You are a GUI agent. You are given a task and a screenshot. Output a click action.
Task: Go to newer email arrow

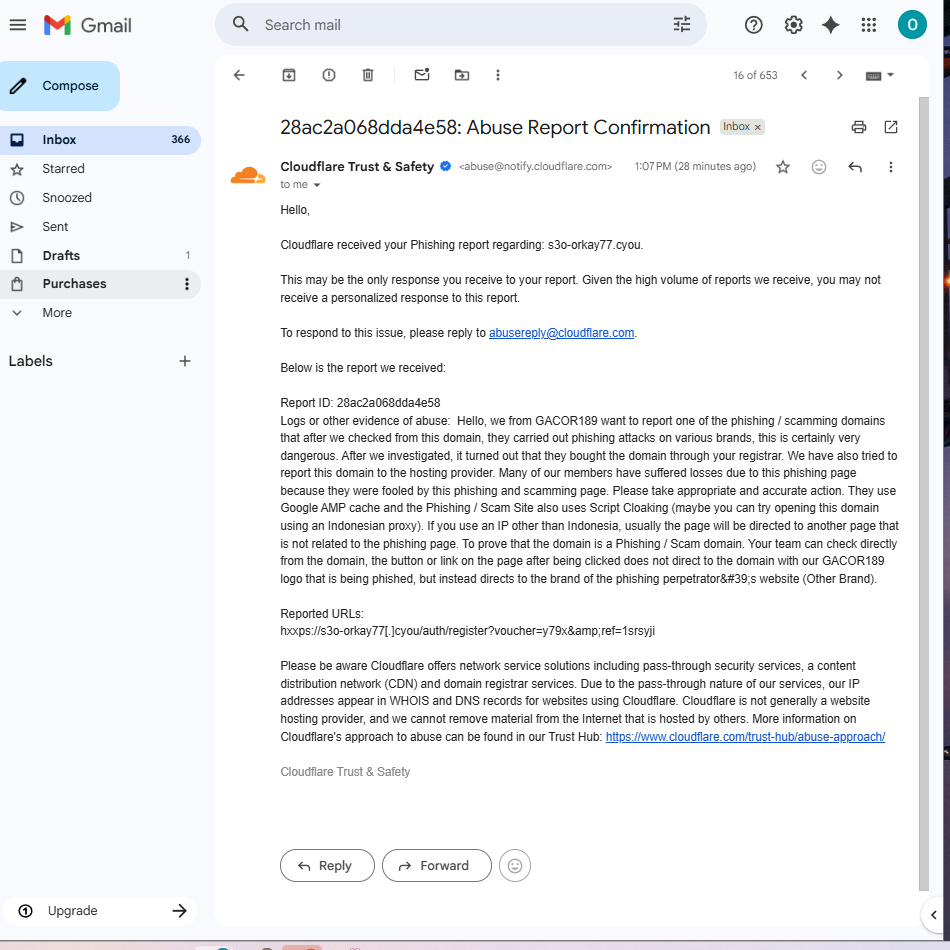[804, 75]
